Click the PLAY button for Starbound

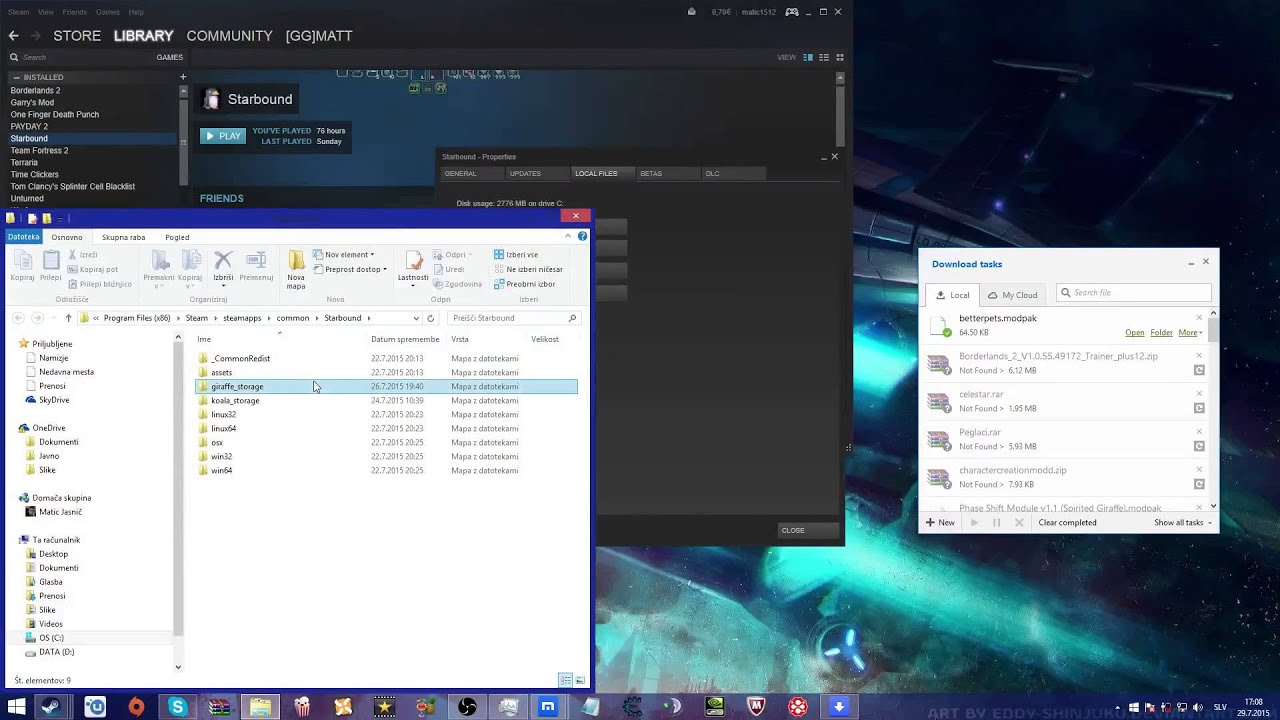click(x=223, y=136)
